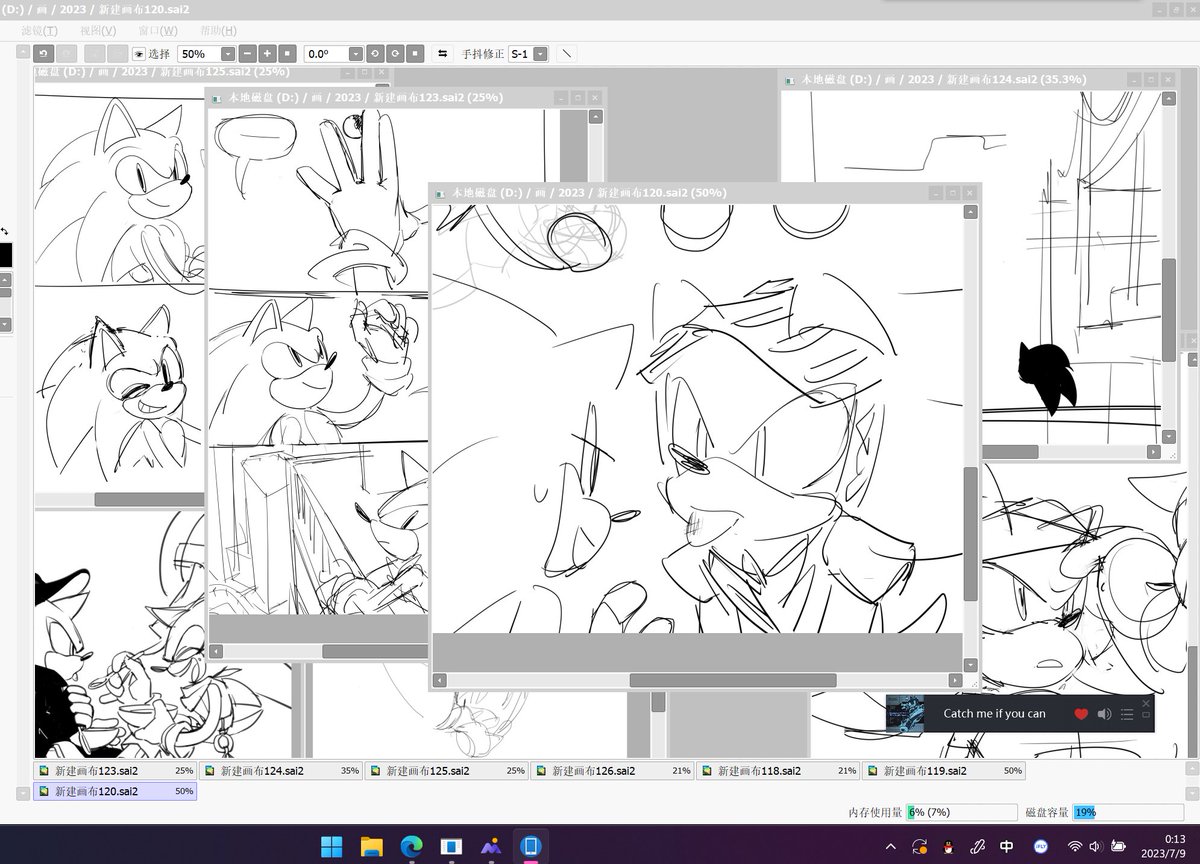The height and width of the screenshot is (864, 1200).
Task: Click the album art thumbnail in music player
Action: click(904, 714)
